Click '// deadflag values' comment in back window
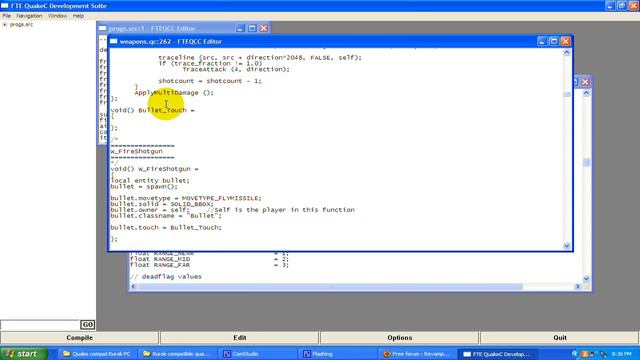640x360 pixels. 166,277
